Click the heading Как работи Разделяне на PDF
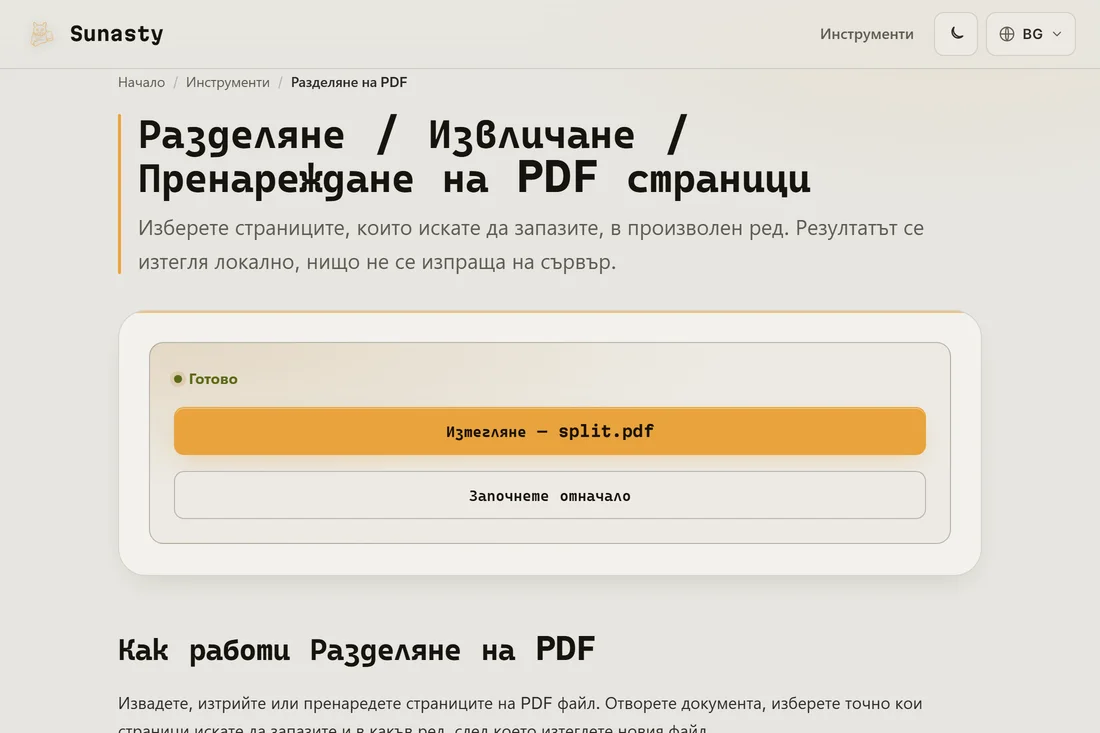 (x=356, y=649)
